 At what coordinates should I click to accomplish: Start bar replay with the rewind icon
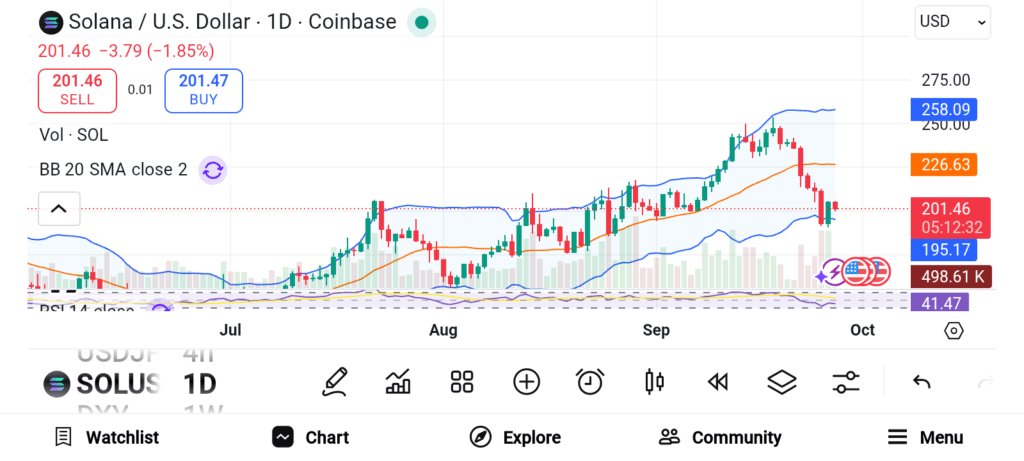(x=717, y=381)
